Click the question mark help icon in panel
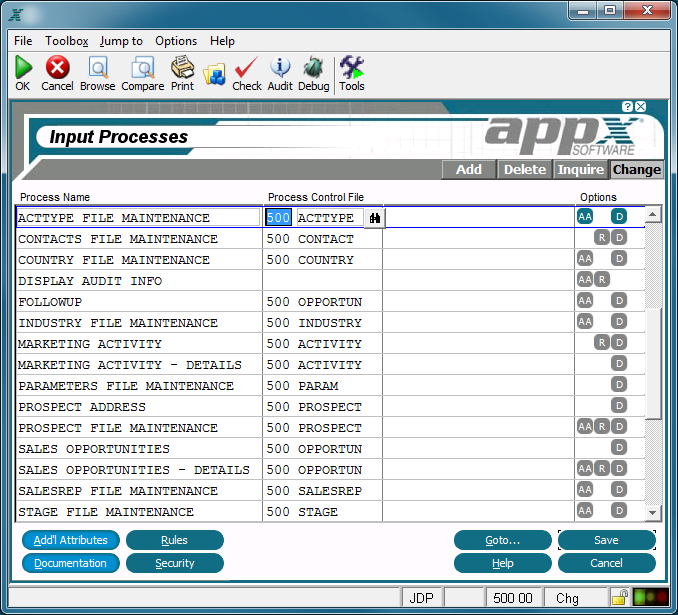Viewport: 678px width, 615px height. point(627,106)
